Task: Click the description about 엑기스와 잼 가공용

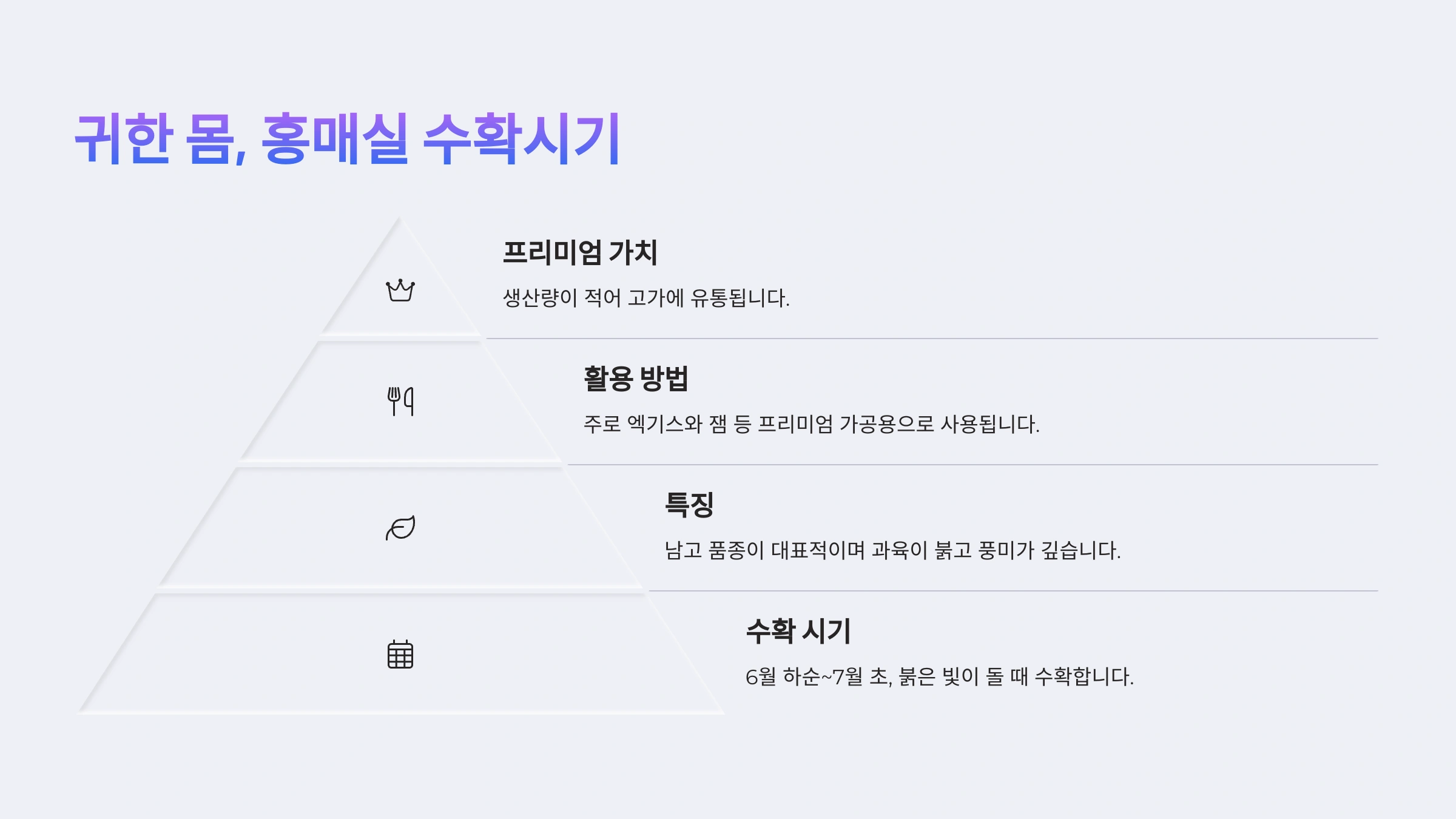Action: coord(812,424)
